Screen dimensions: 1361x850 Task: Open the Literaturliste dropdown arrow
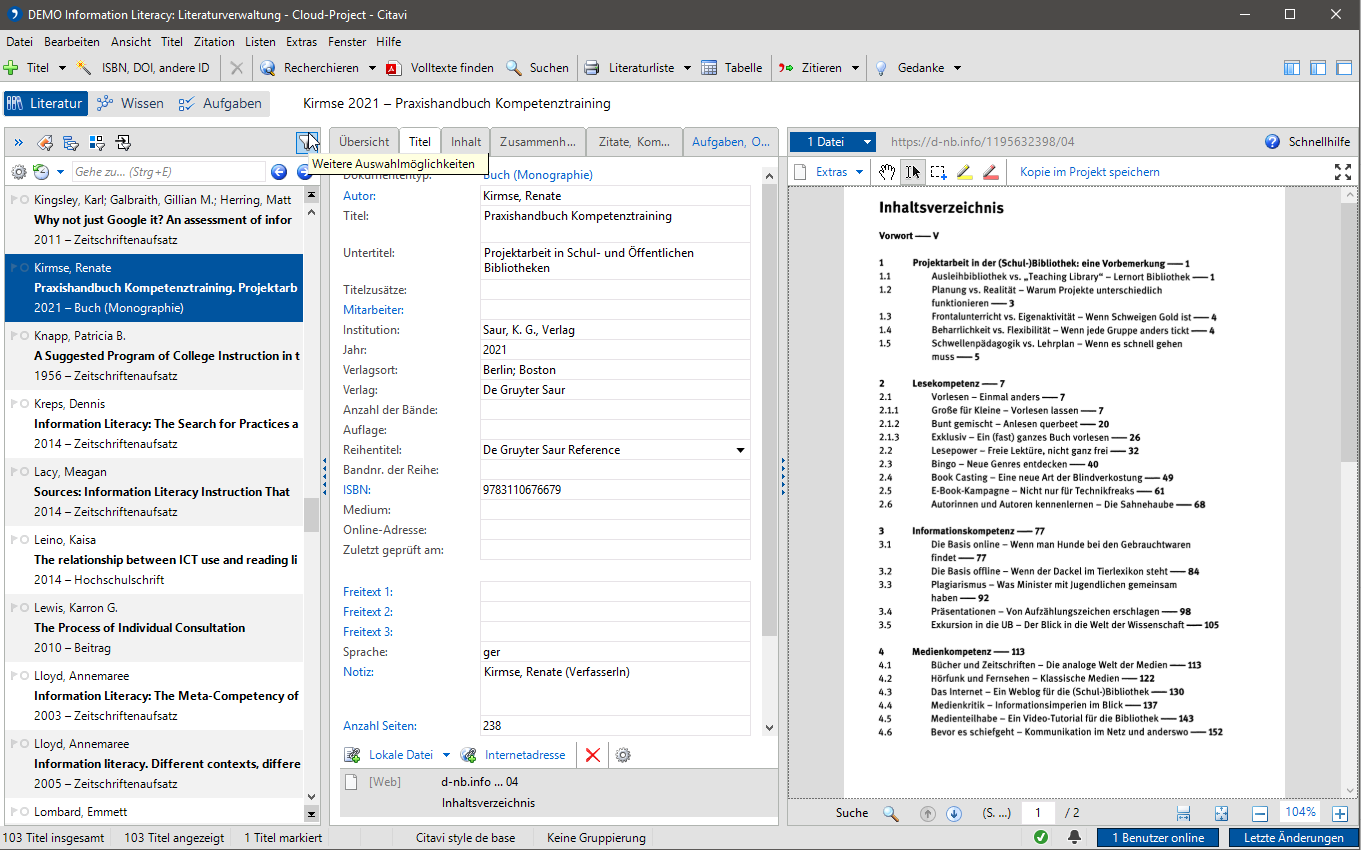686,68
